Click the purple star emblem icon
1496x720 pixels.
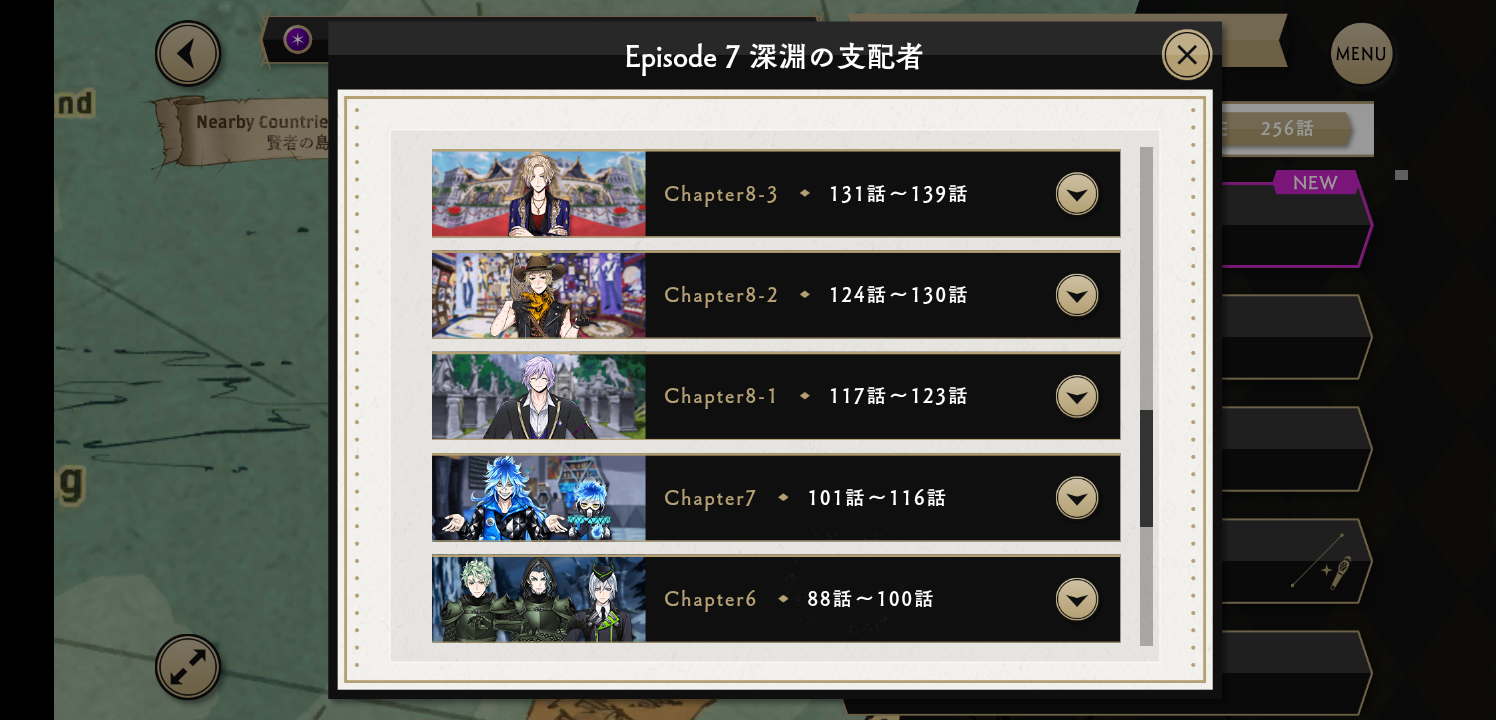click(297, 39)
